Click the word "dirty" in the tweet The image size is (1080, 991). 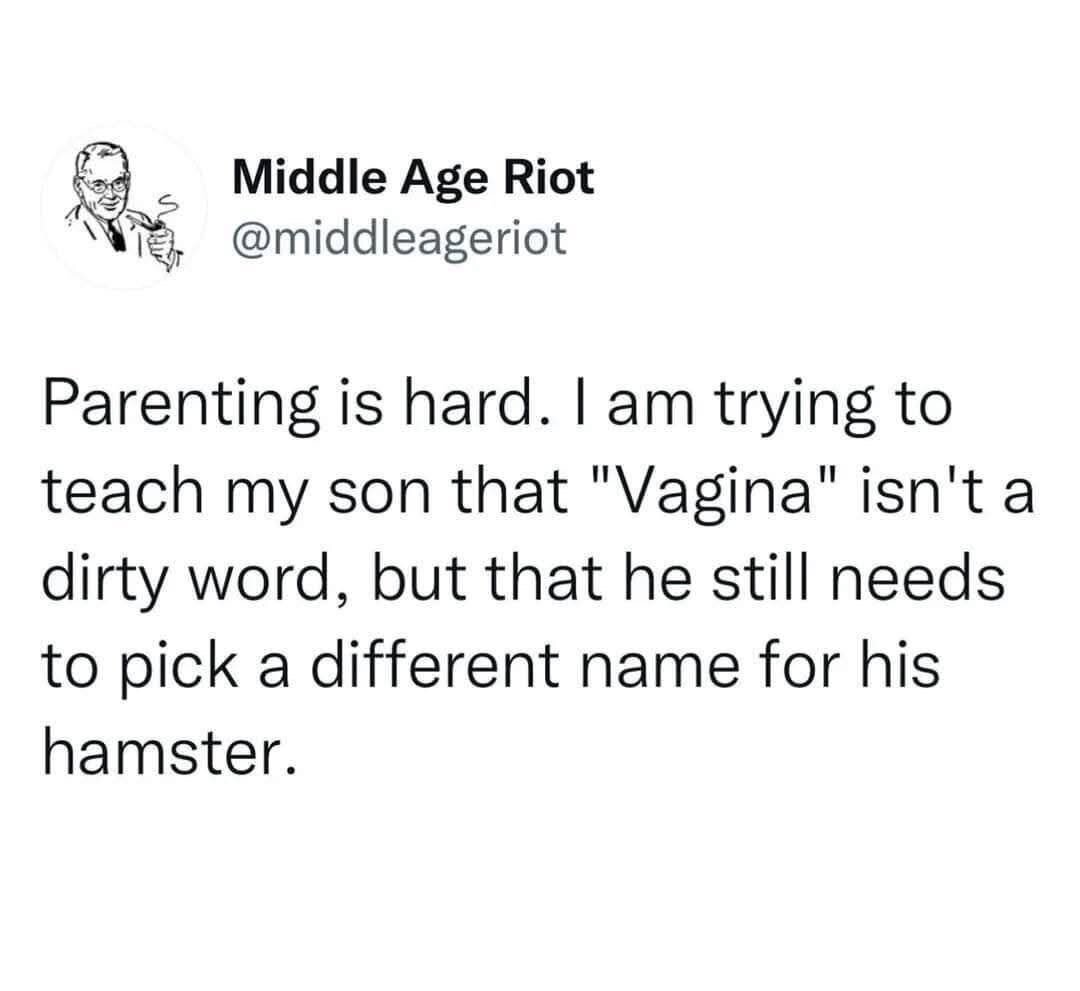[100, 580]
